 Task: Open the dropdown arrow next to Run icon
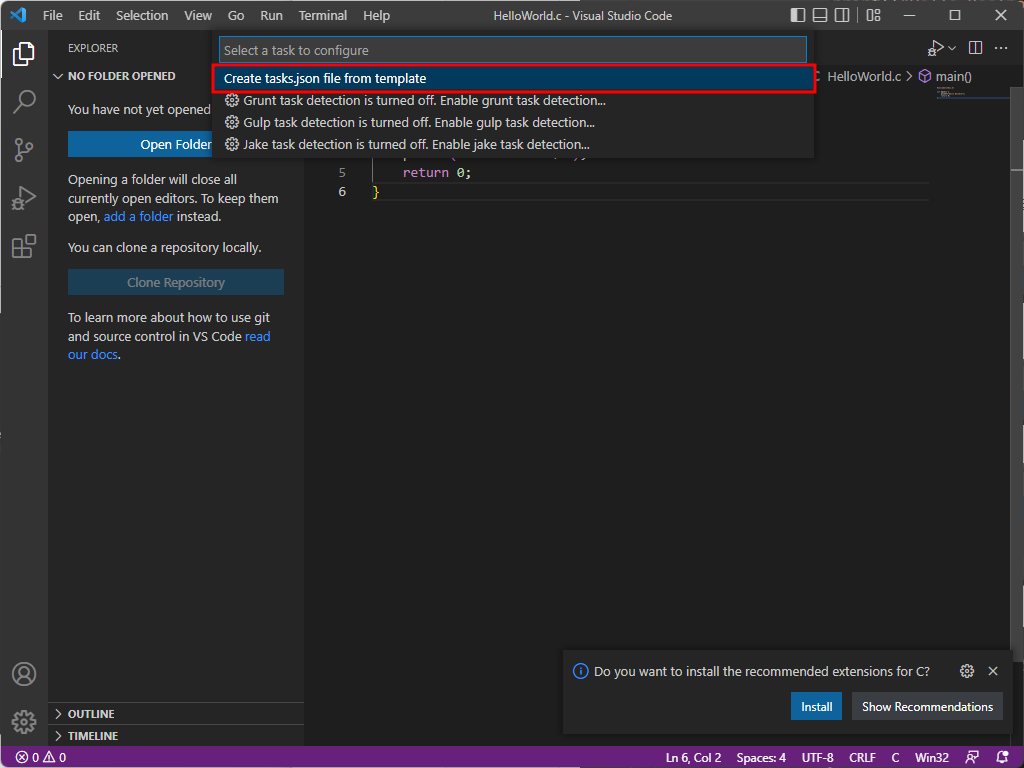[952, 48]
